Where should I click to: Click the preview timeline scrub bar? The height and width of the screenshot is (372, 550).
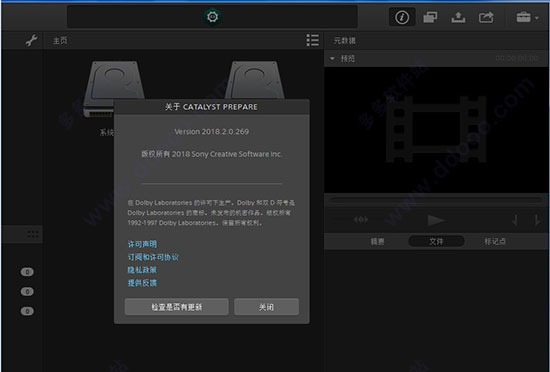click(436, 201)
